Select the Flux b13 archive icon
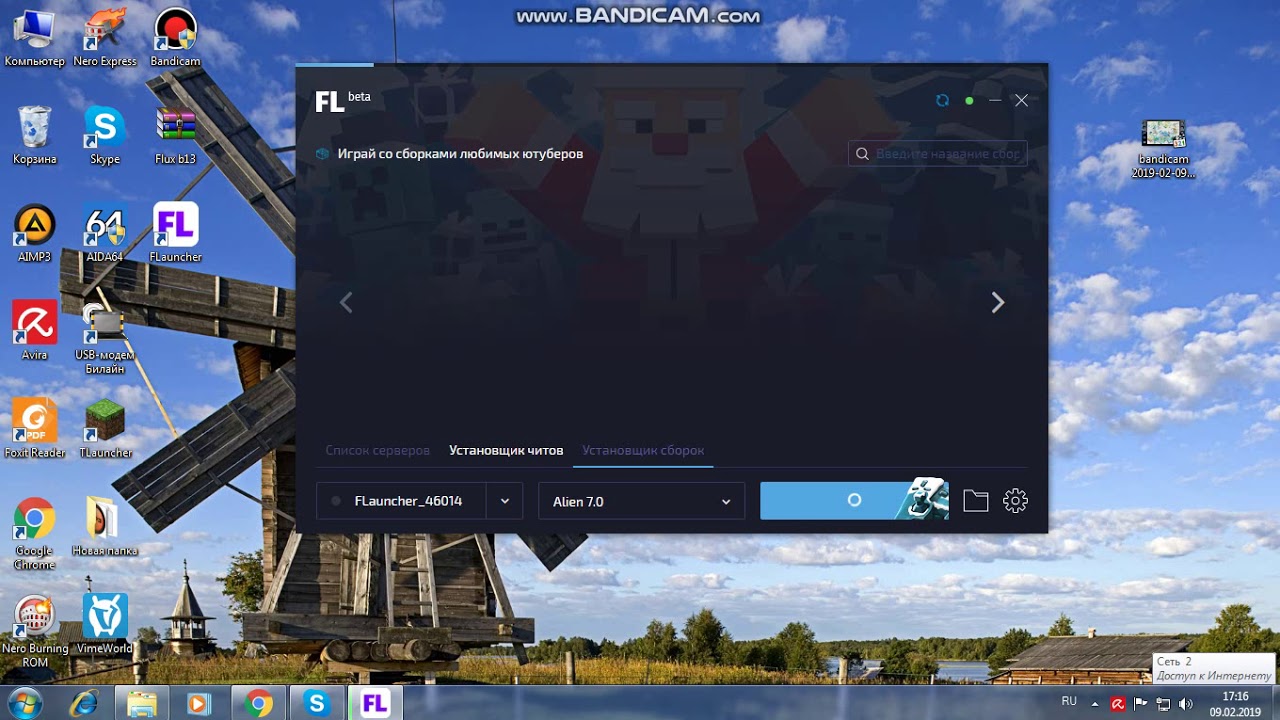The image size is (1280, 720). (x=175, y=136)
